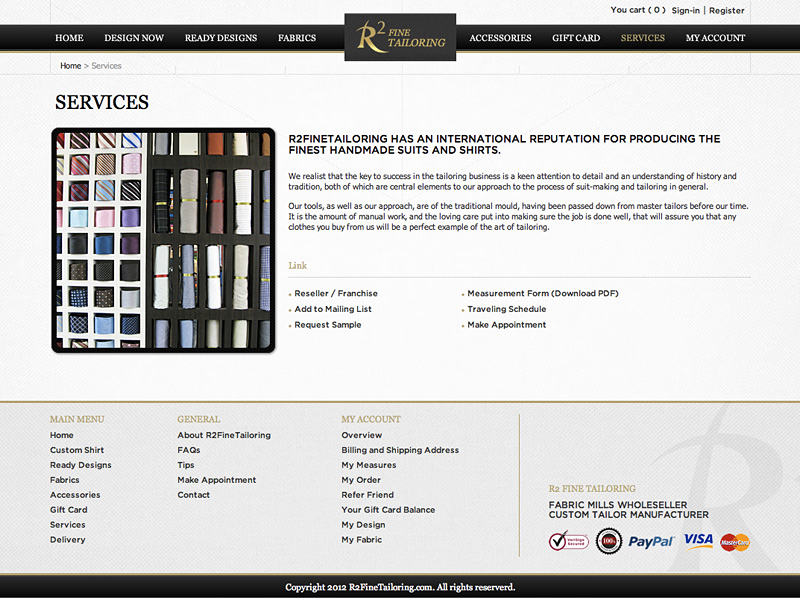Click the copyright 2012 R2FineTailoring.com text
The width and height of the screenshot is (800, 598).
[x=400, y=587]
